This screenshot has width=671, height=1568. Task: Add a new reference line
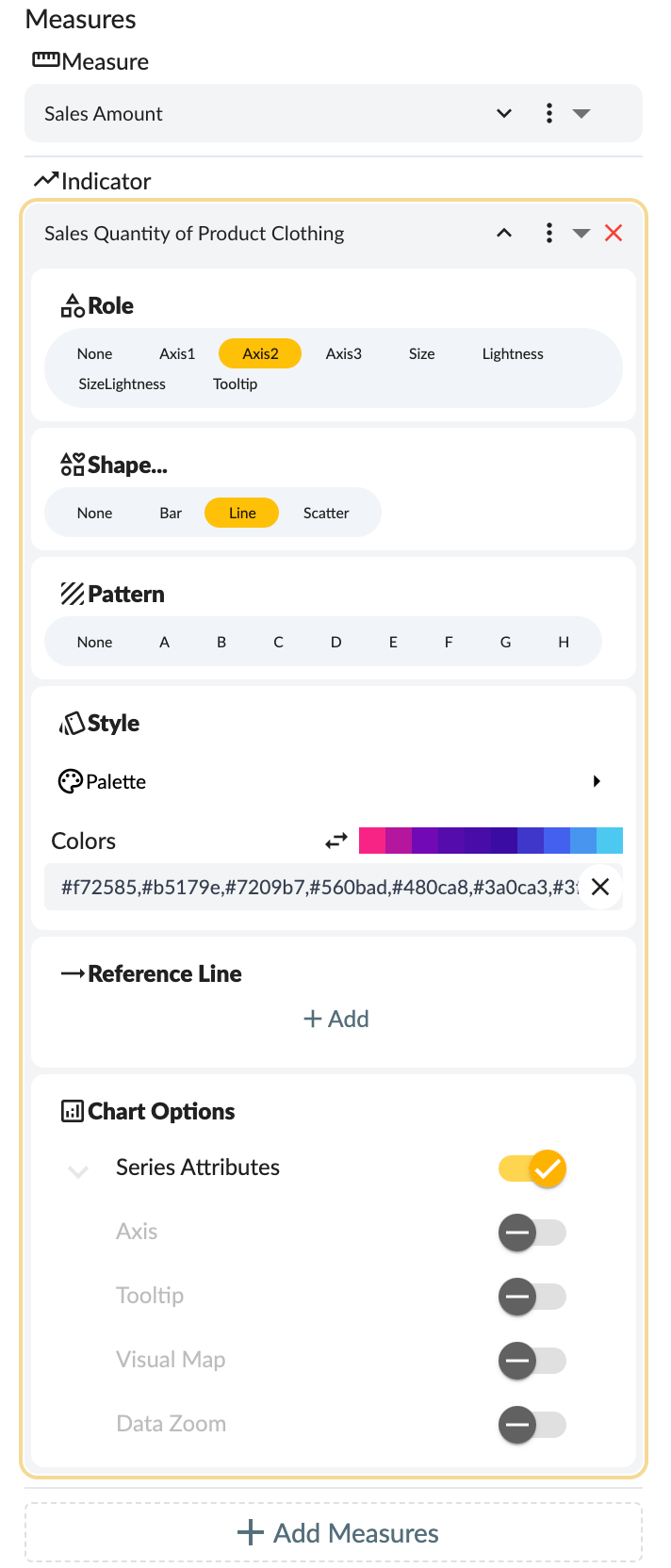(336, 1020)
